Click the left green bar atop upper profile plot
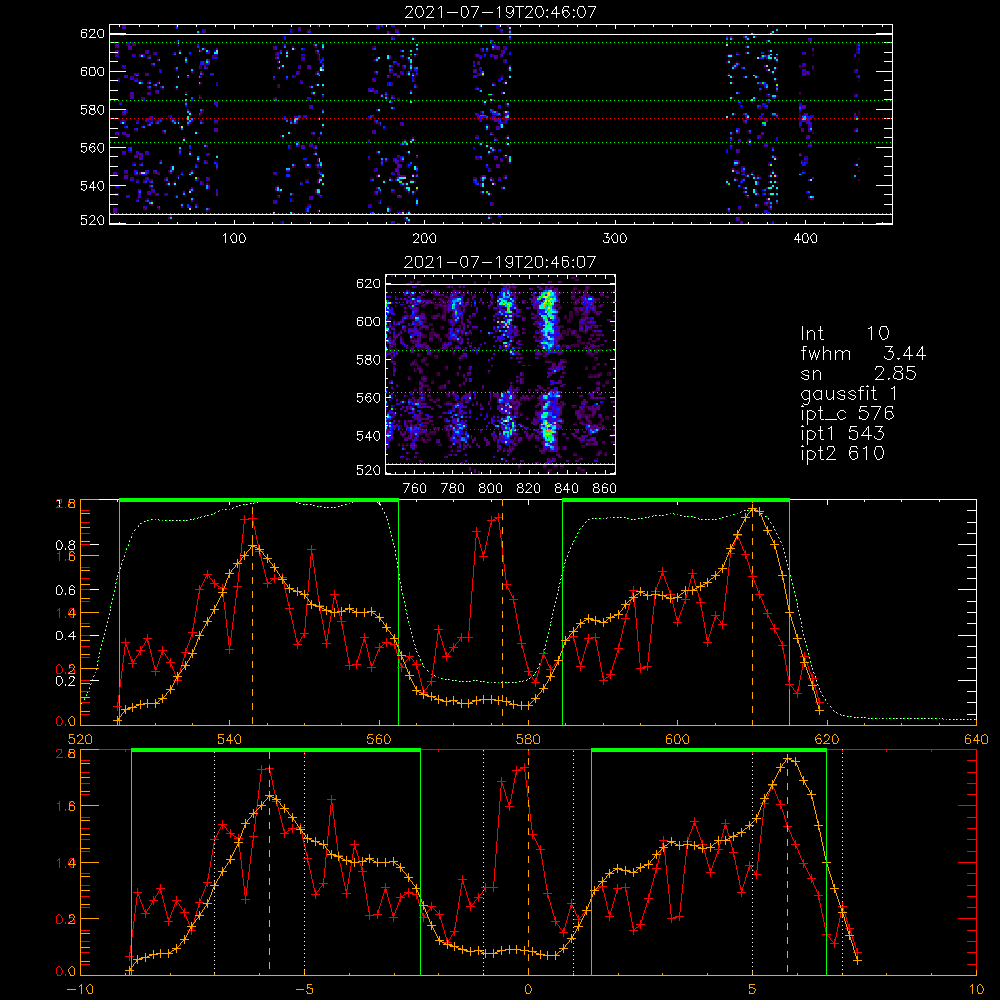The height and width of the screenshot is (1000, 1000). 259,500
